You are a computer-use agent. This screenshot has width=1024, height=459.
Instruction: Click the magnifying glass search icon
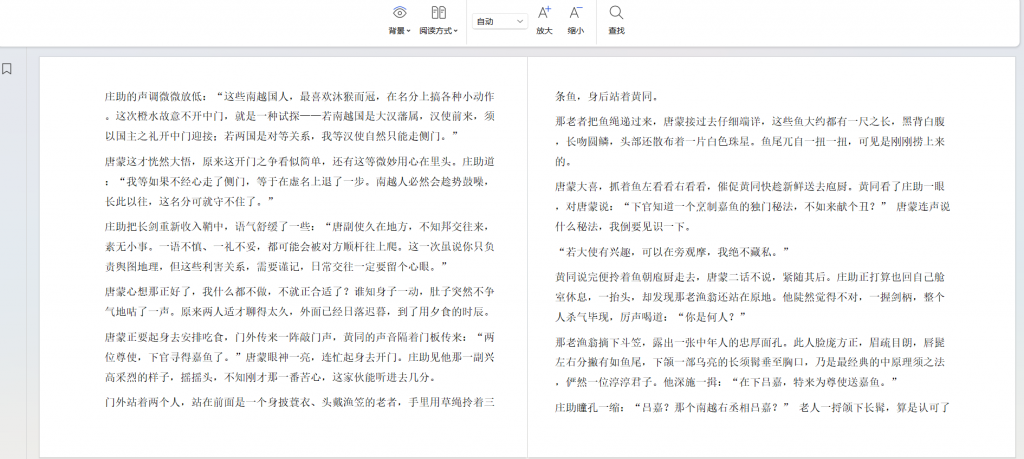coord(616,13)
